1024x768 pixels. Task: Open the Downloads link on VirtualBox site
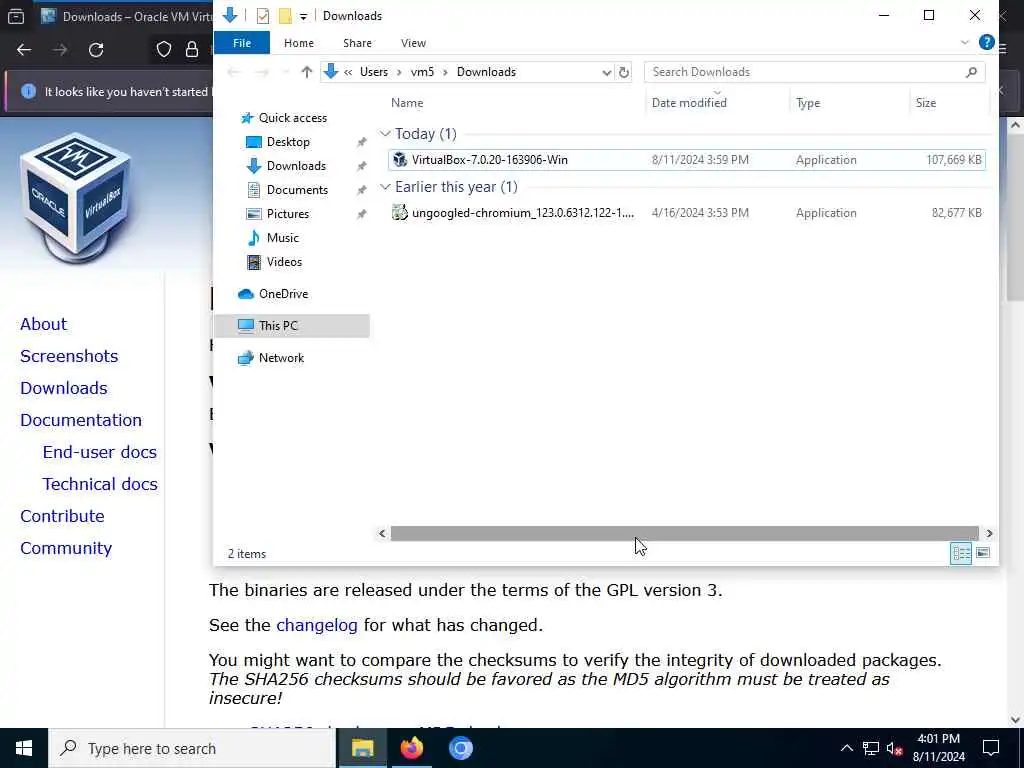coord(63,389)
